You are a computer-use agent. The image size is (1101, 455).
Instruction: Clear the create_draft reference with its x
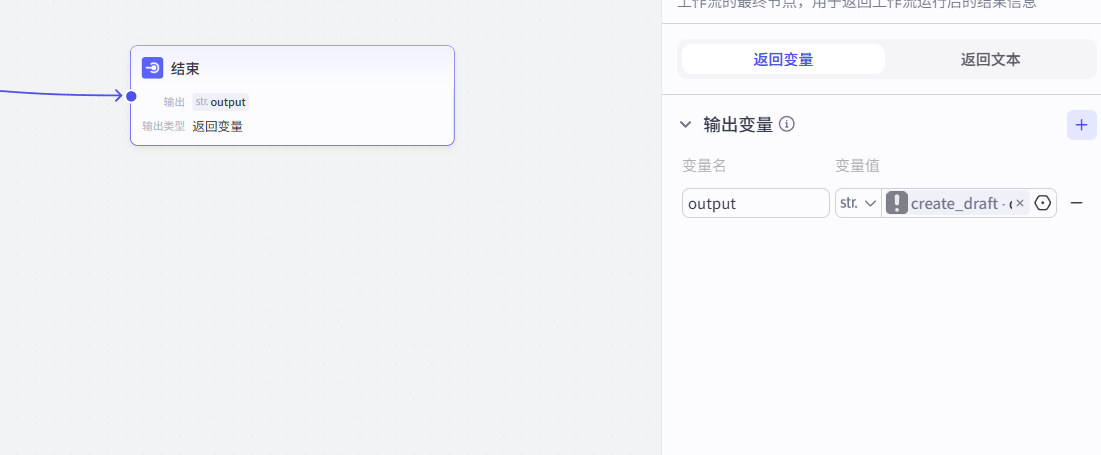tap(1020, 203)
